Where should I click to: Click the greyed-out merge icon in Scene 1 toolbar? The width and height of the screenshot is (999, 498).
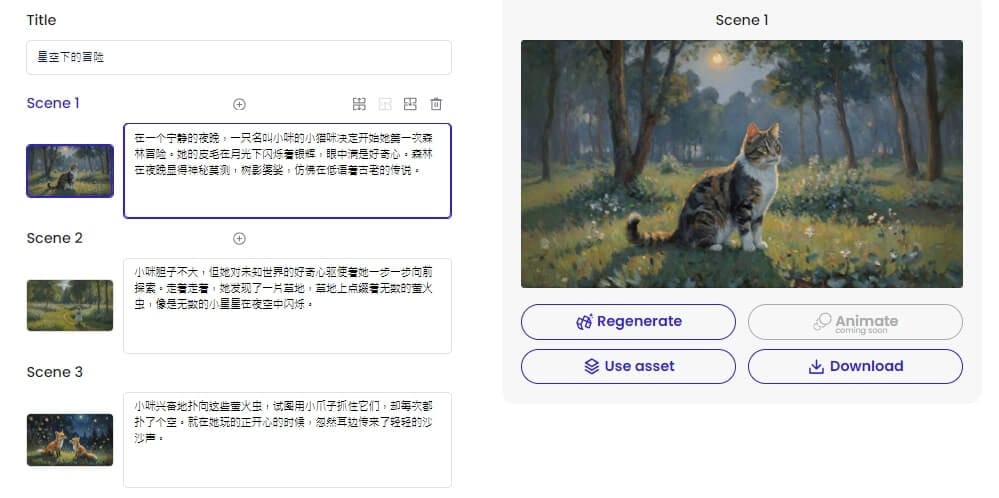pyautogui.click(x=385, y=104)
